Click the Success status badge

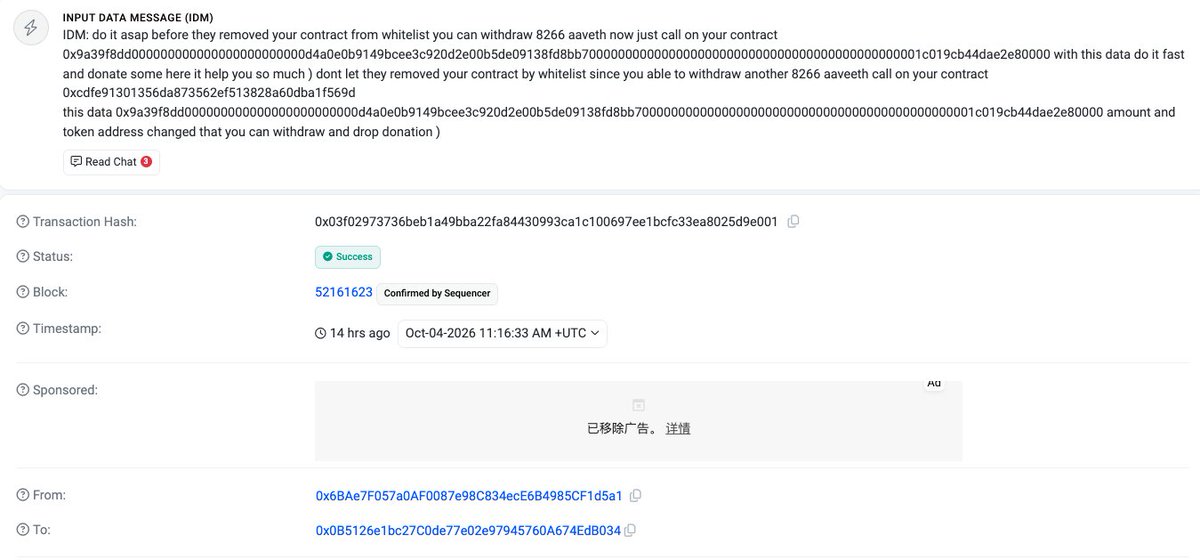point(347,257)
